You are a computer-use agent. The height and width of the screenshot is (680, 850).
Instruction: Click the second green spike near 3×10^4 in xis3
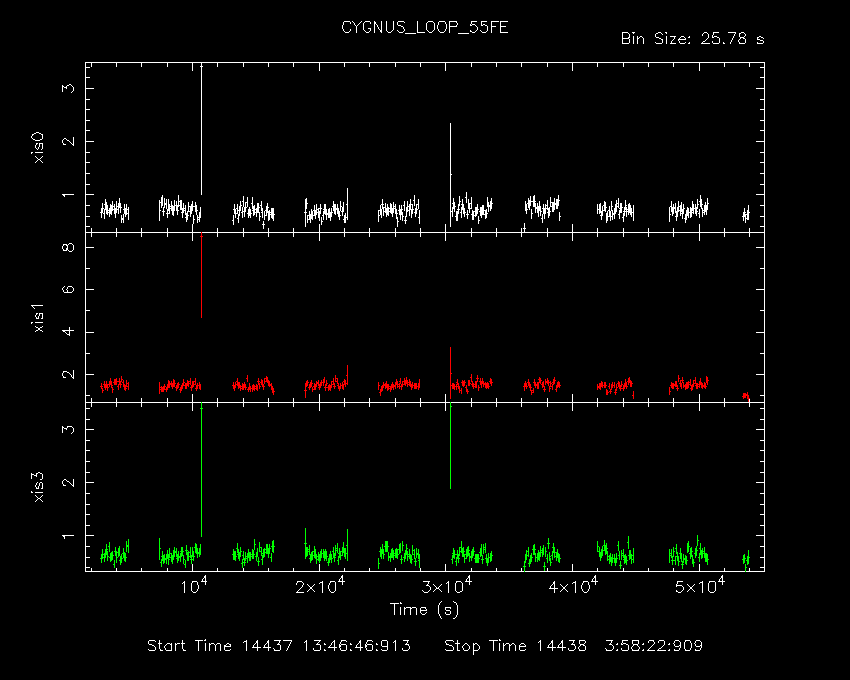[x=450, y=446]
